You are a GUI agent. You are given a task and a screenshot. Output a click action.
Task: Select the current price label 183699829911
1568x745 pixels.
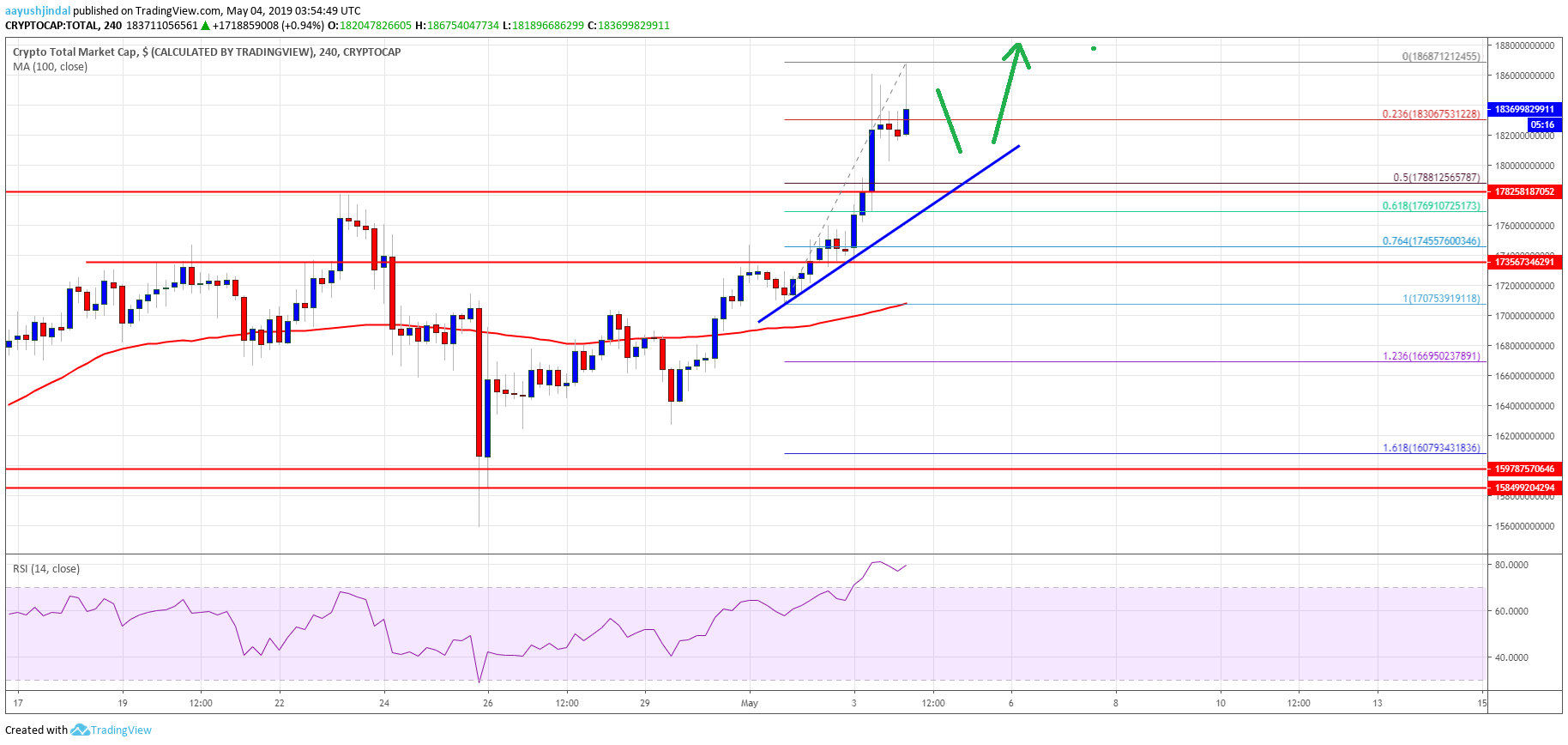point(1523,109)
